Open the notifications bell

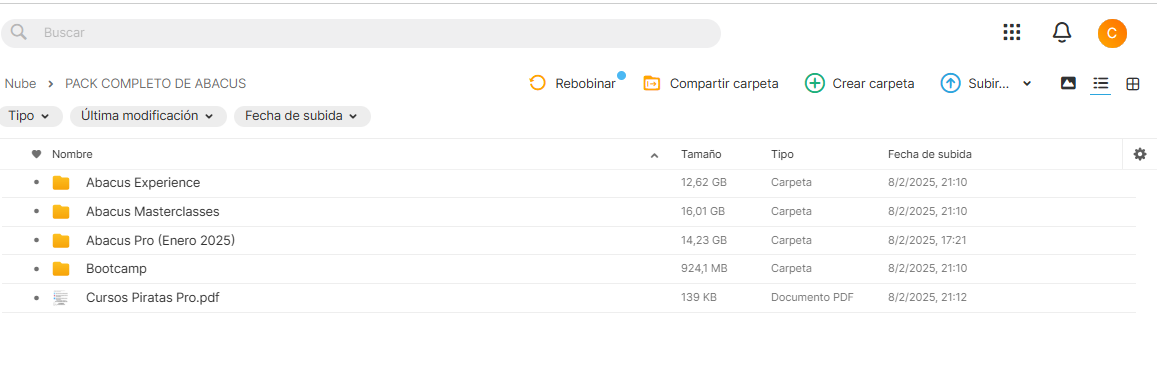pyautogui.click(x=1061, y=32)
